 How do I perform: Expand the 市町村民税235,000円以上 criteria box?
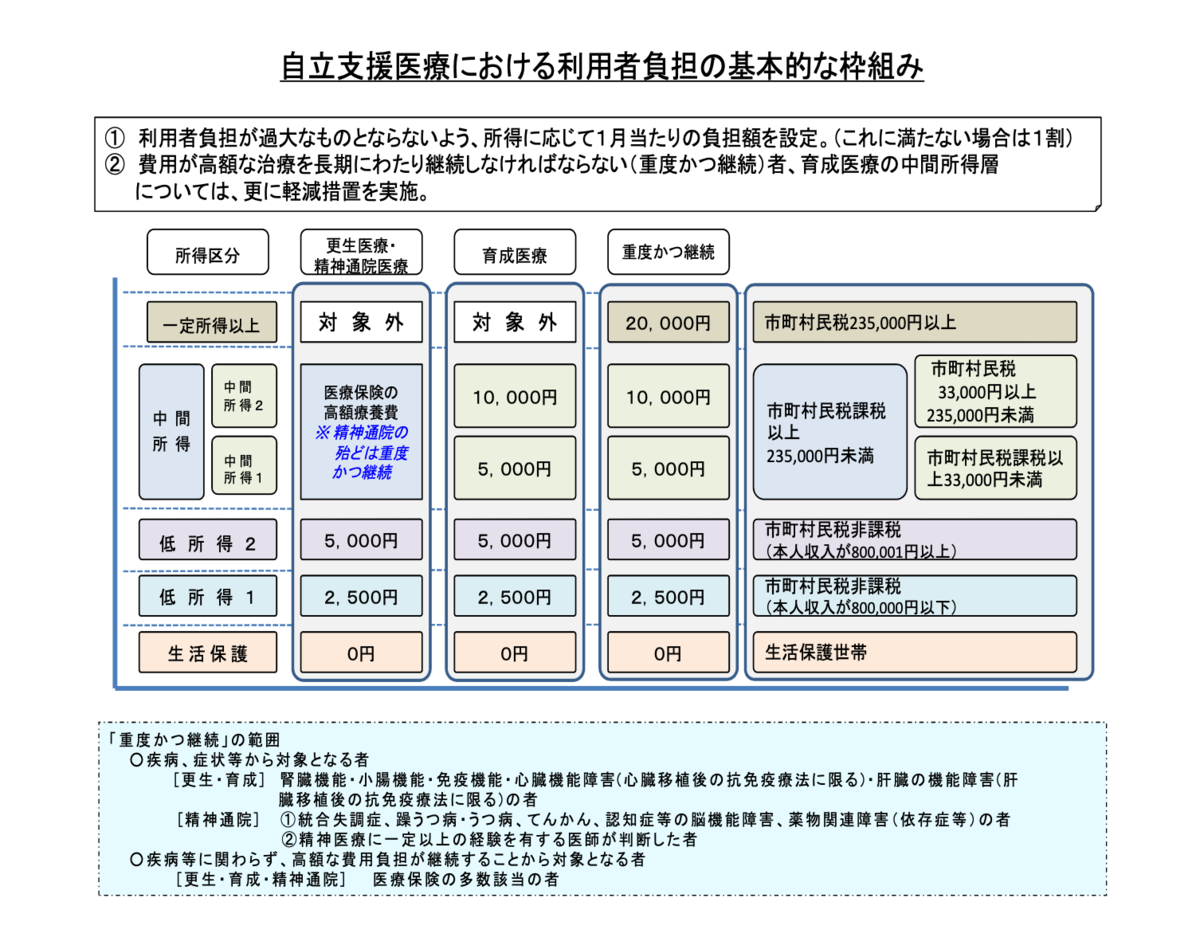(915, 322)
